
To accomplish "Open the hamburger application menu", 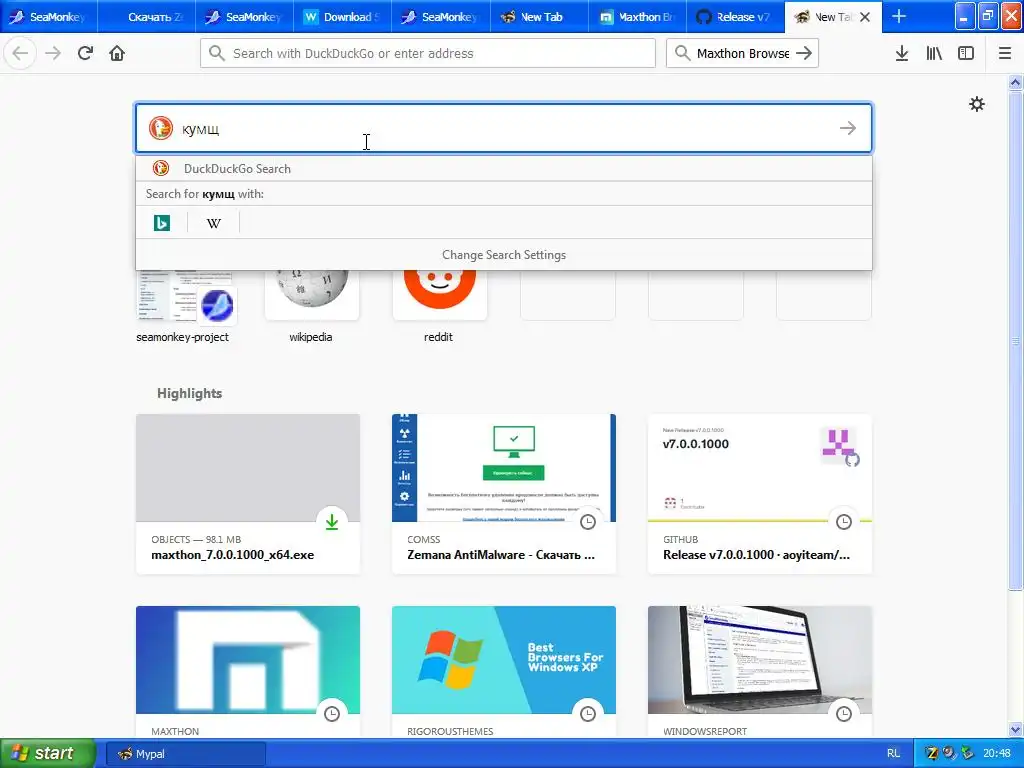I will [x=1004, y=54].
